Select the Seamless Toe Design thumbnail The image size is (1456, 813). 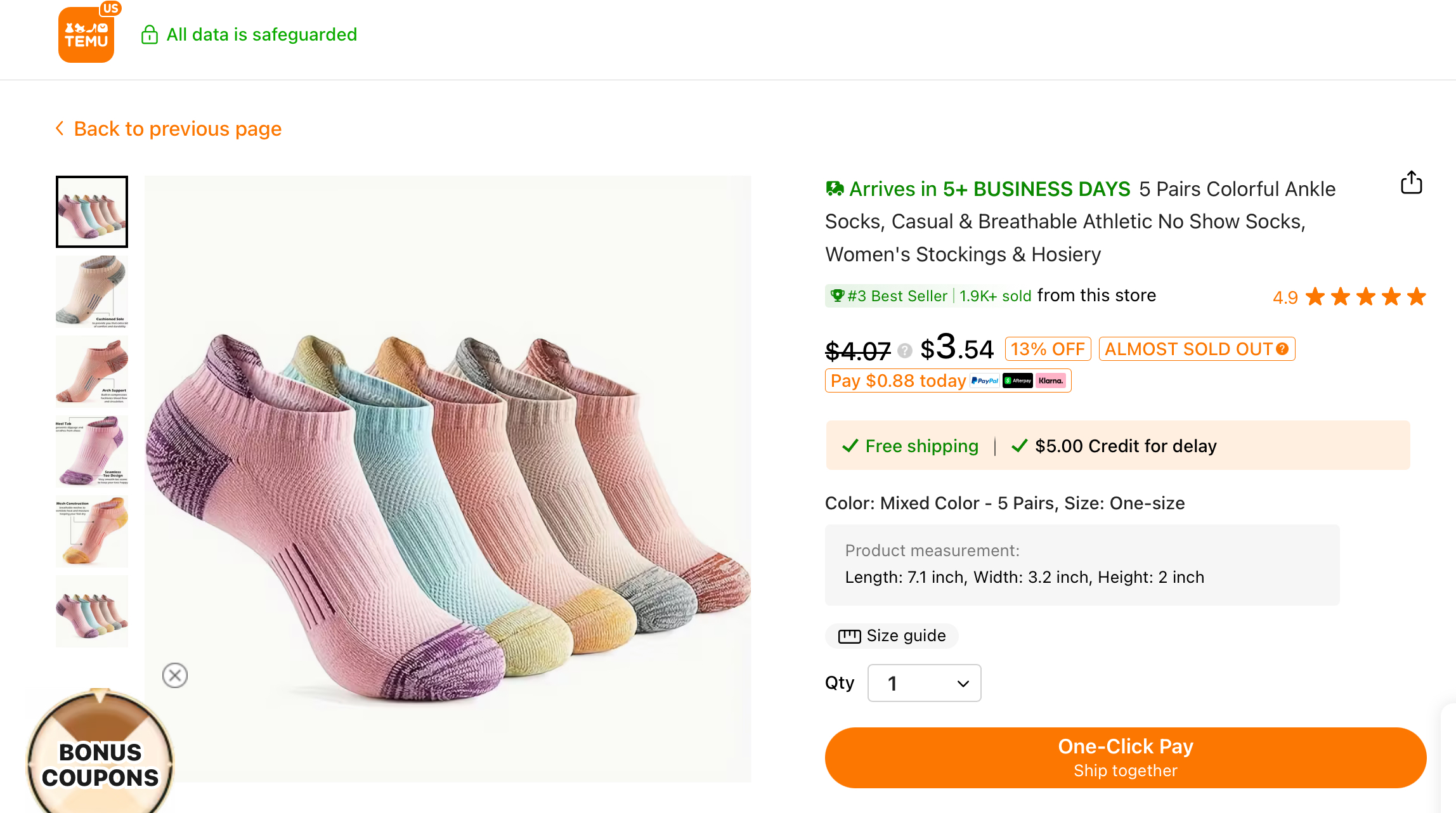click(92, 452)
